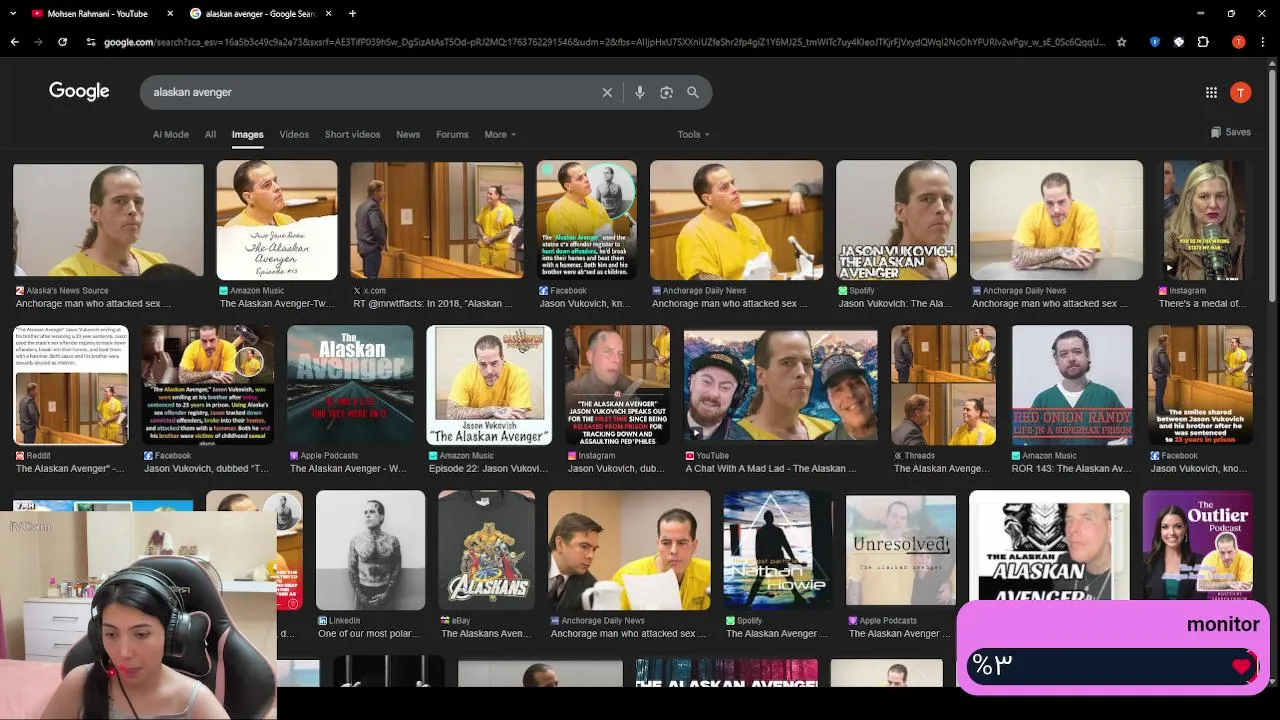Start voice search with the microphone icon

[x=640, y=92]
